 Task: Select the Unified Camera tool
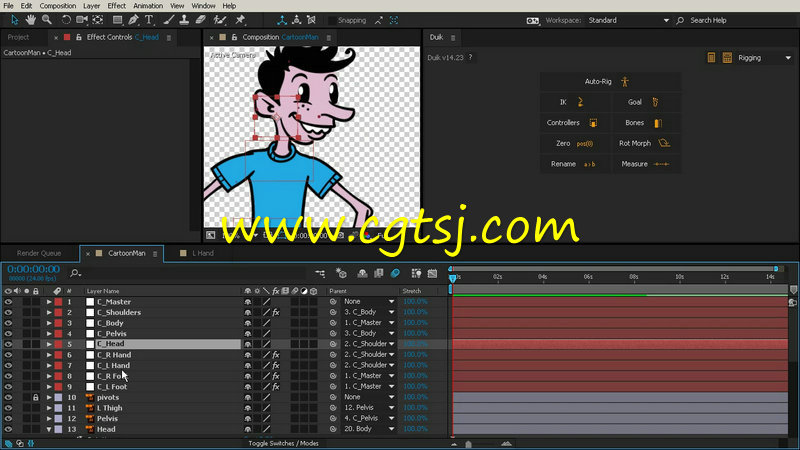tap(82, 20)
